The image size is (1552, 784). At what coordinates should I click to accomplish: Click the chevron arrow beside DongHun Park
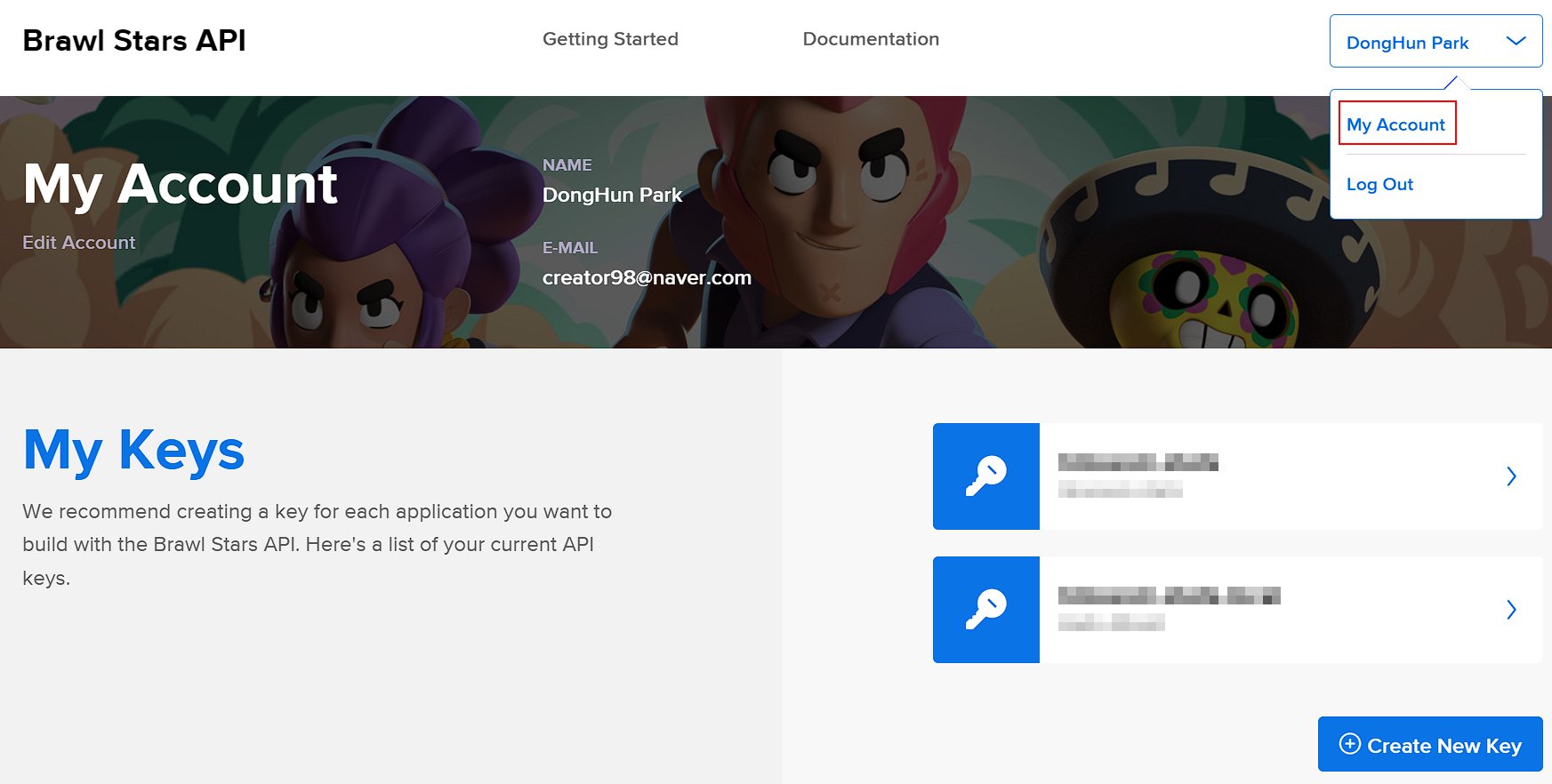tap(1516, 42)
